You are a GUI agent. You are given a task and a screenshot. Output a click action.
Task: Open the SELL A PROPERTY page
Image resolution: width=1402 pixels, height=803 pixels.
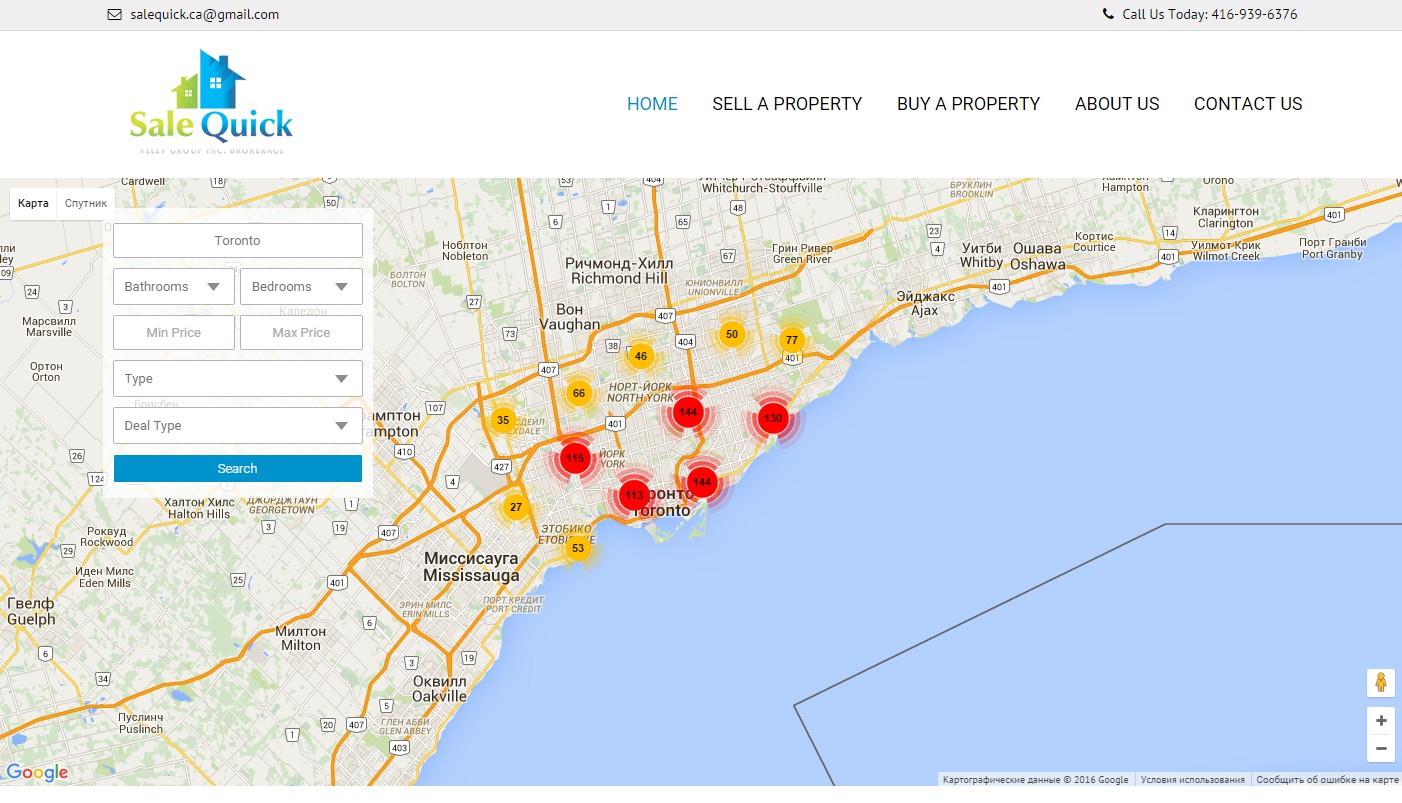click(x=787, y=104)
